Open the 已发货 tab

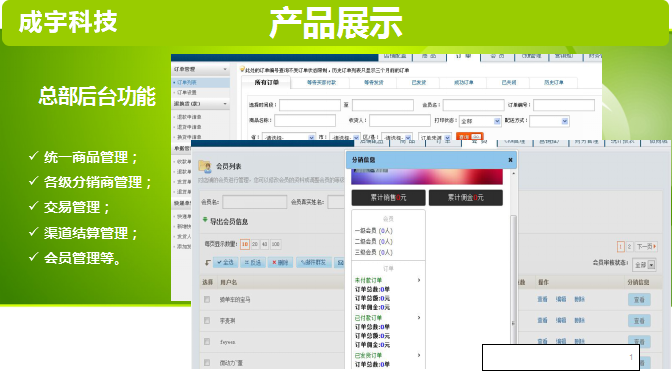coord(419,82)
